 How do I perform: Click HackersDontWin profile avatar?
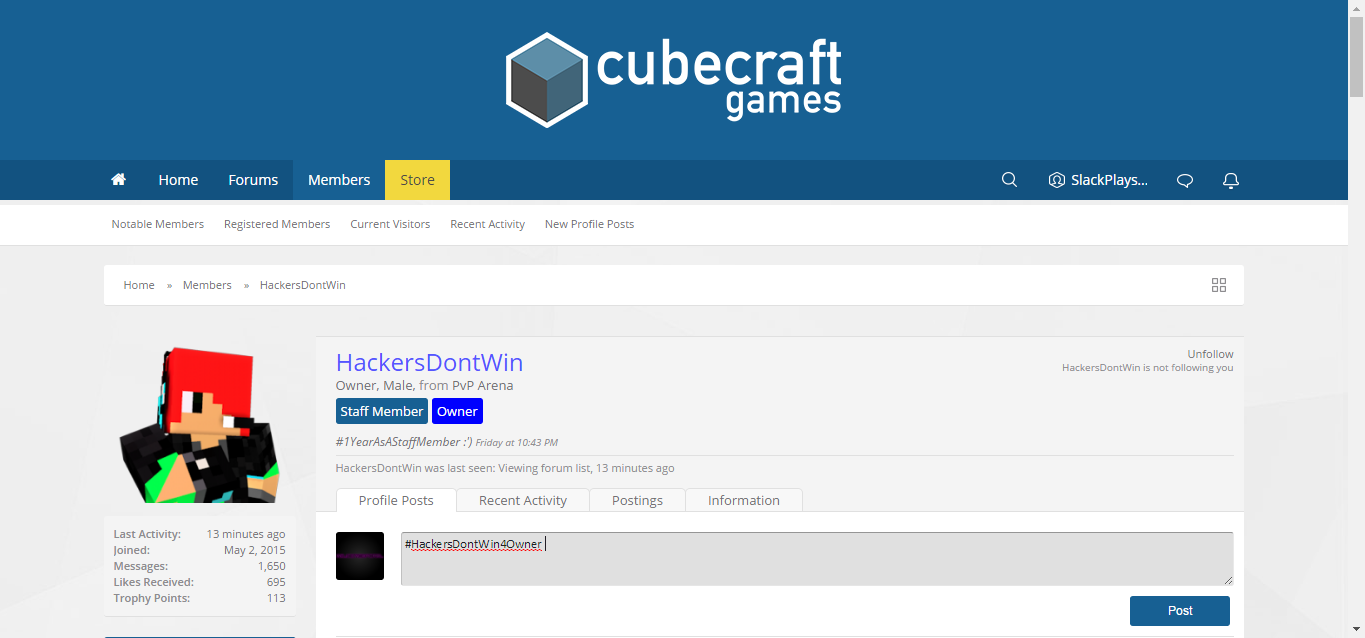(200, 424)
